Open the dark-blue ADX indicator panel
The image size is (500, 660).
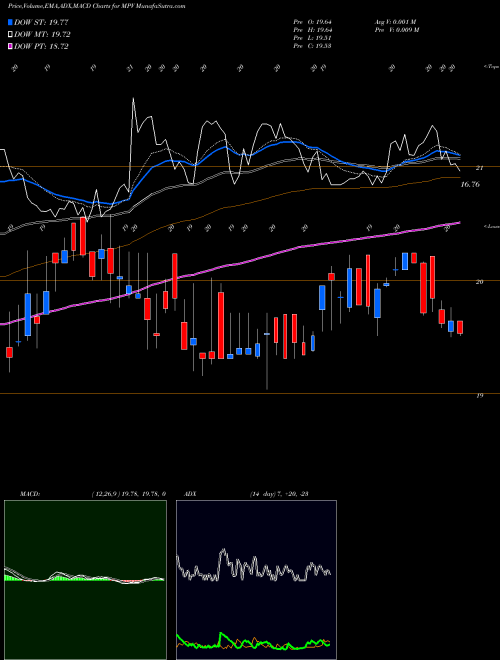click(256, 580)
